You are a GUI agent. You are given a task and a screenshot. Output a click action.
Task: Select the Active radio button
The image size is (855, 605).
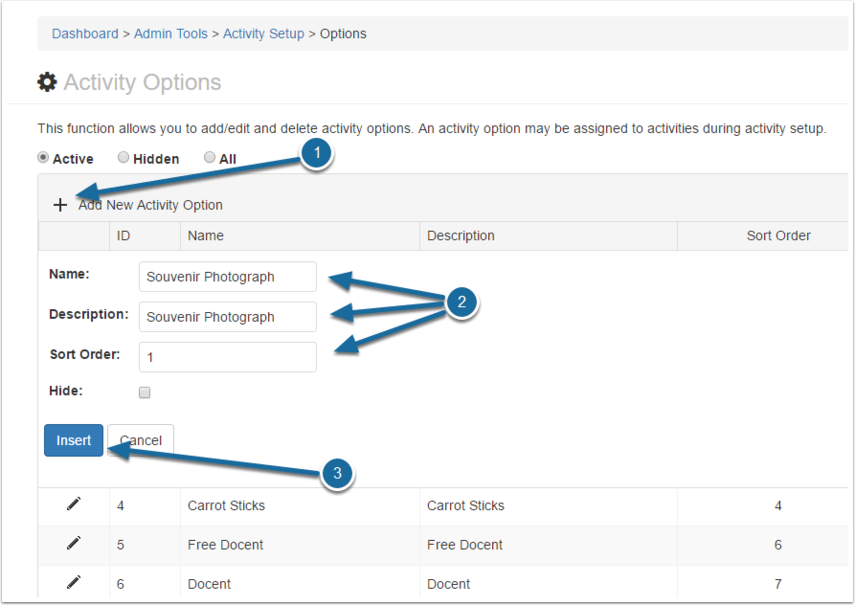pos(43,158)
